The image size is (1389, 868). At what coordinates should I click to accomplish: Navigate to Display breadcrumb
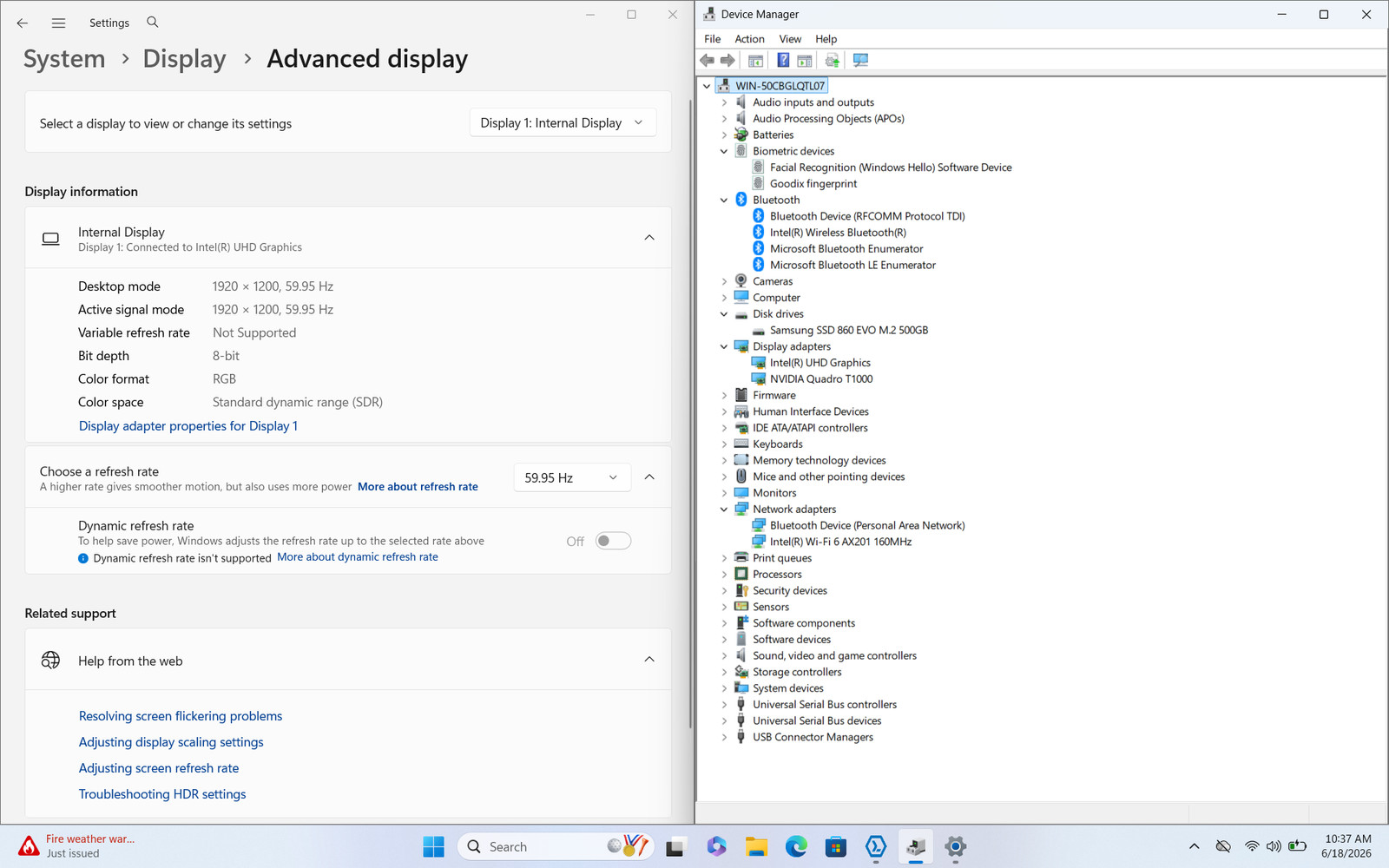[x=184, y=59]
